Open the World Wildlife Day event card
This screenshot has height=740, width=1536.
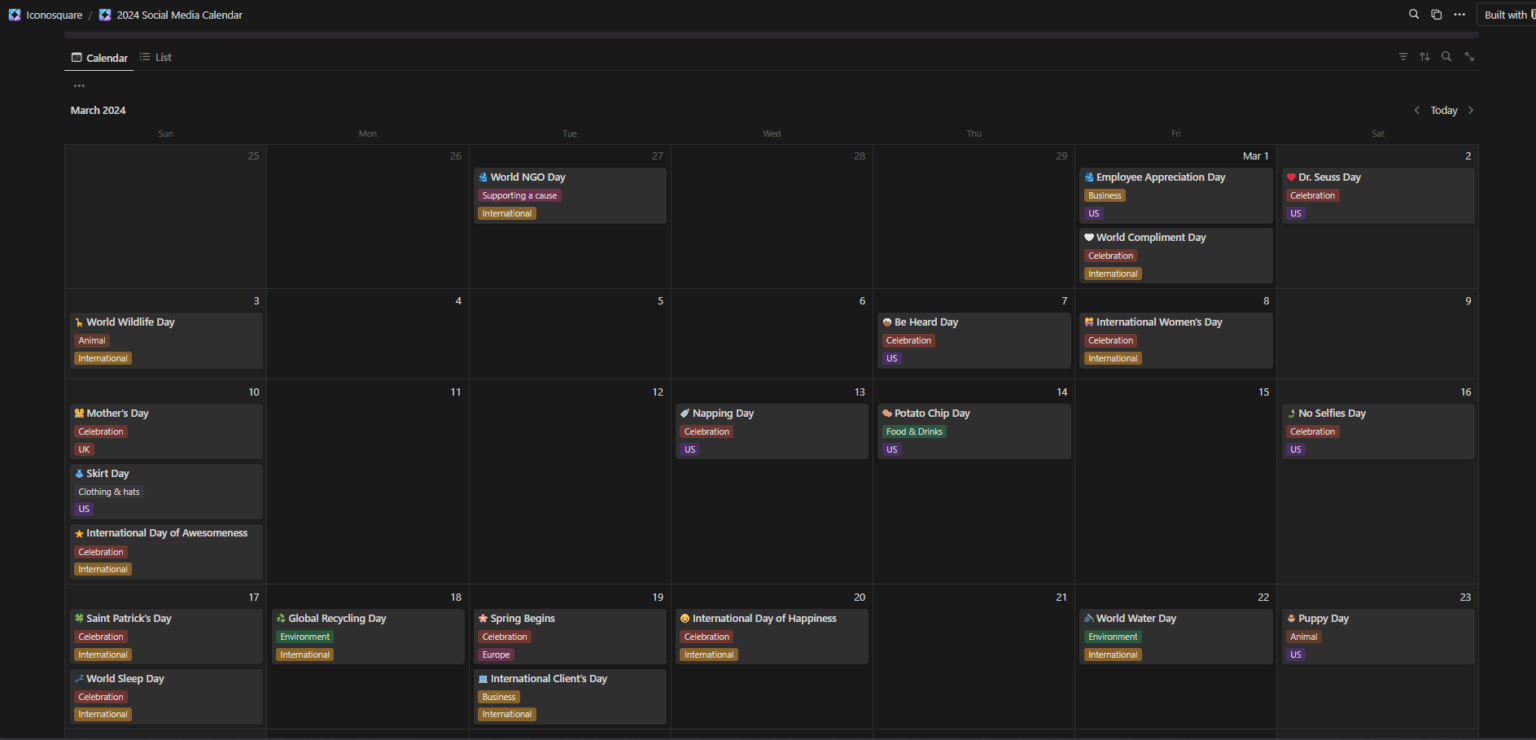130,321
